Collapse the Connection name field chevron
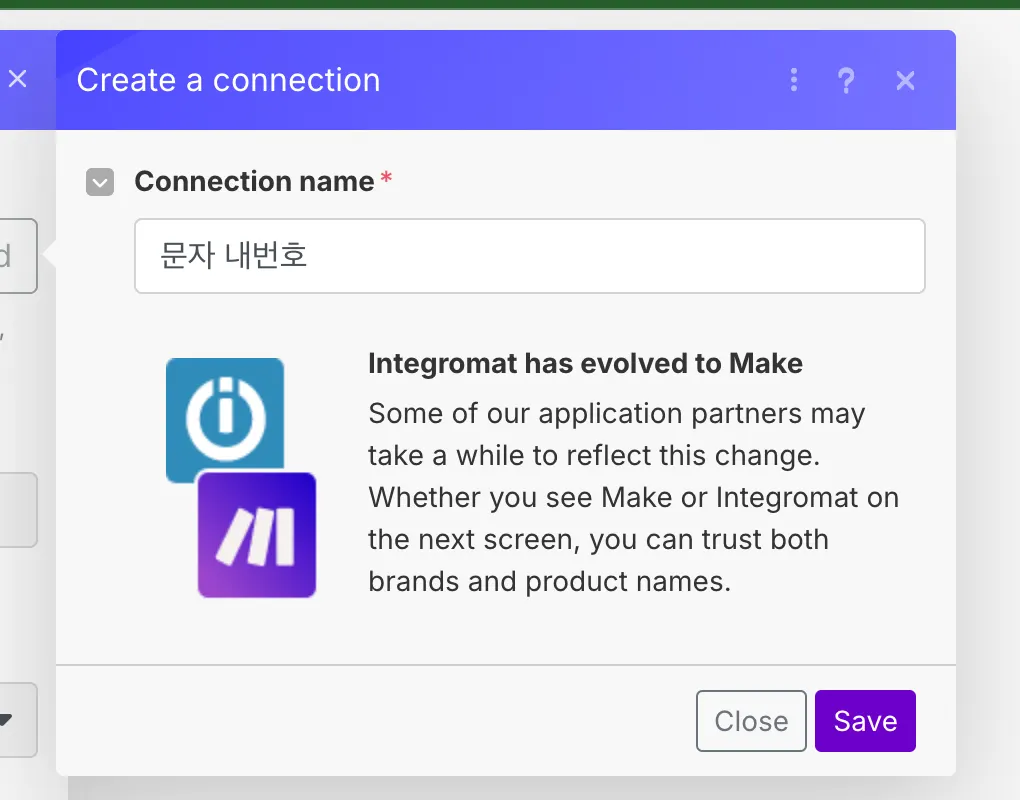 (100, 182)
